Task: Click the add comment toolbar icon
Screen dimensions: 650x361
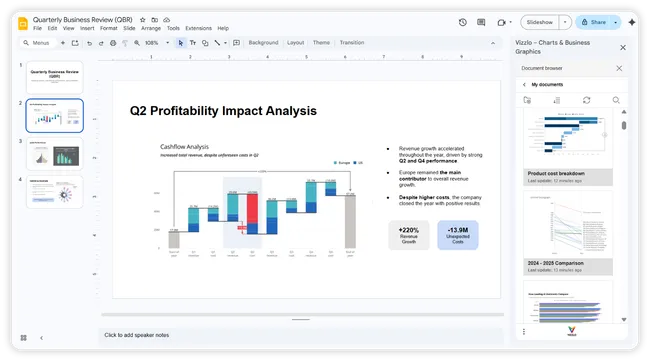Action: (236, 43)
